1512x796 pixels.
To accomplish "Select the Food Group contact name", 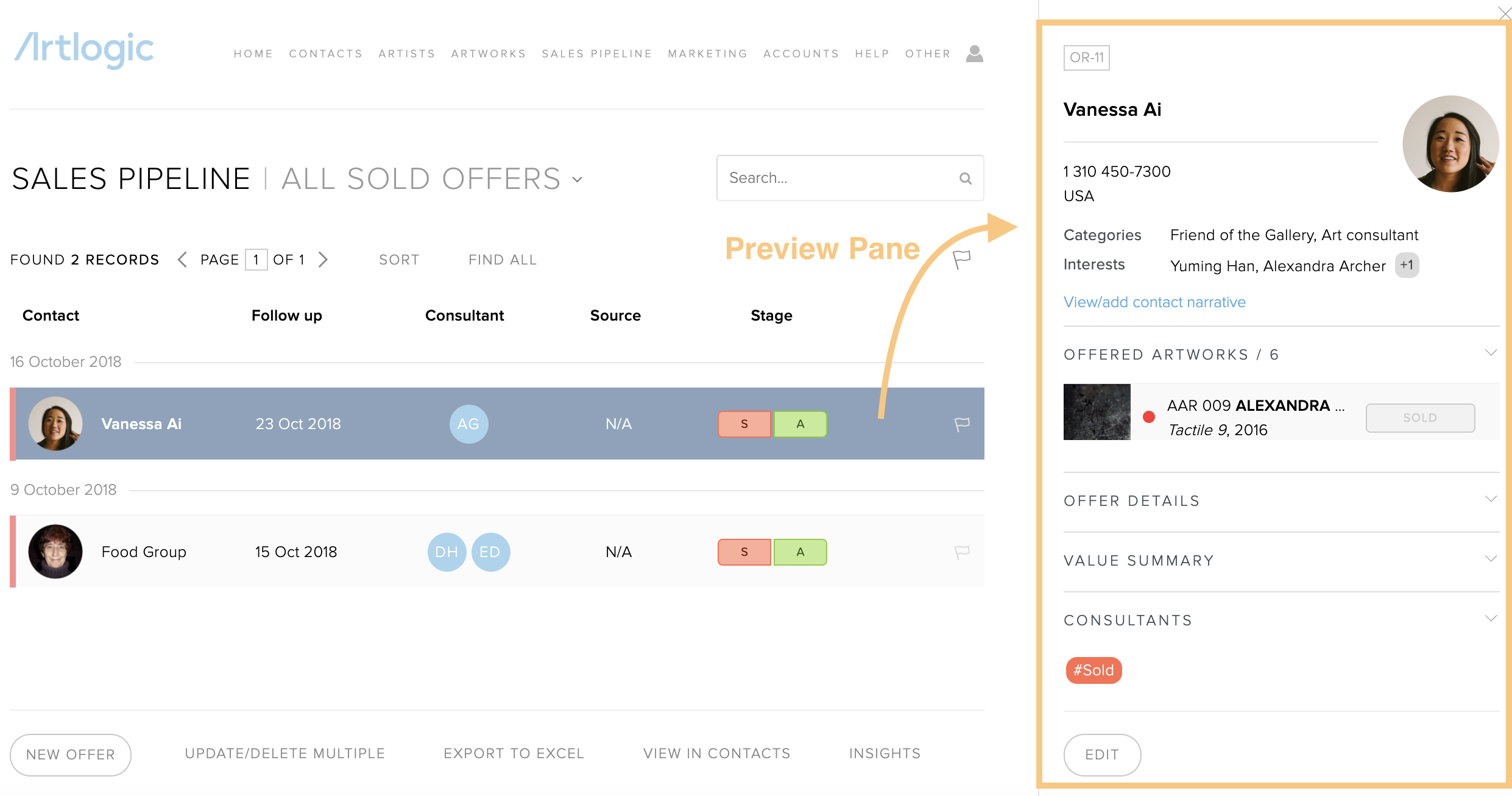I will click(144, 552).
